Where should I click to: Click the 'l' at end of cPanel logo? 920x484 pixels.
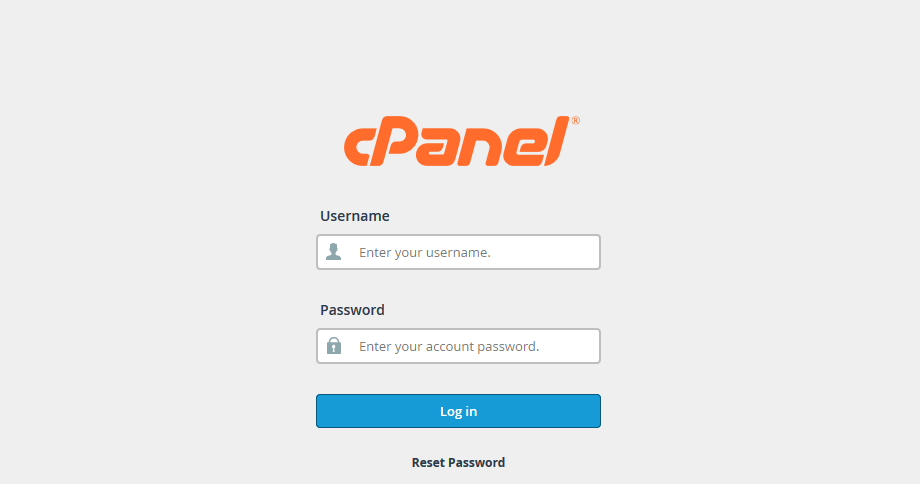557,141
